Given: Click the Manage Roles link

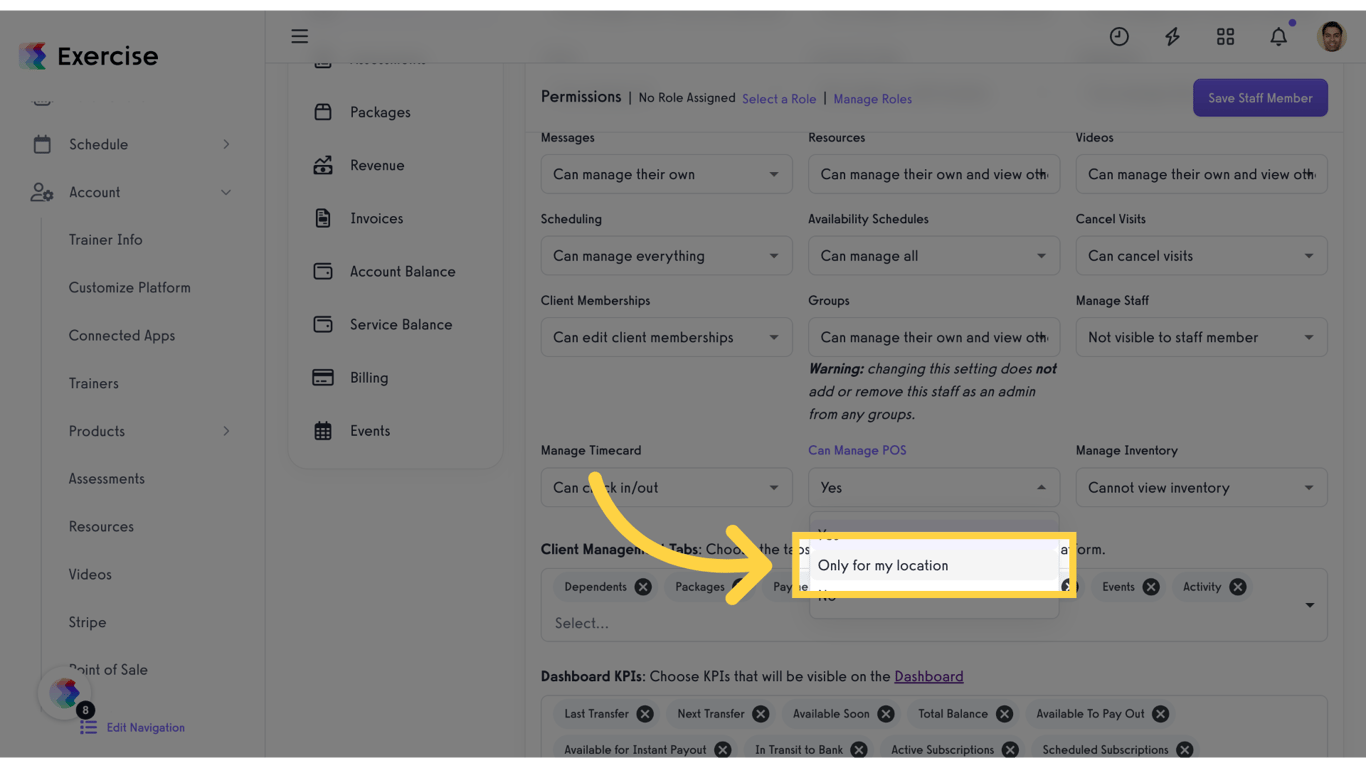Looking at the screenshot, I should click(872, 99).
